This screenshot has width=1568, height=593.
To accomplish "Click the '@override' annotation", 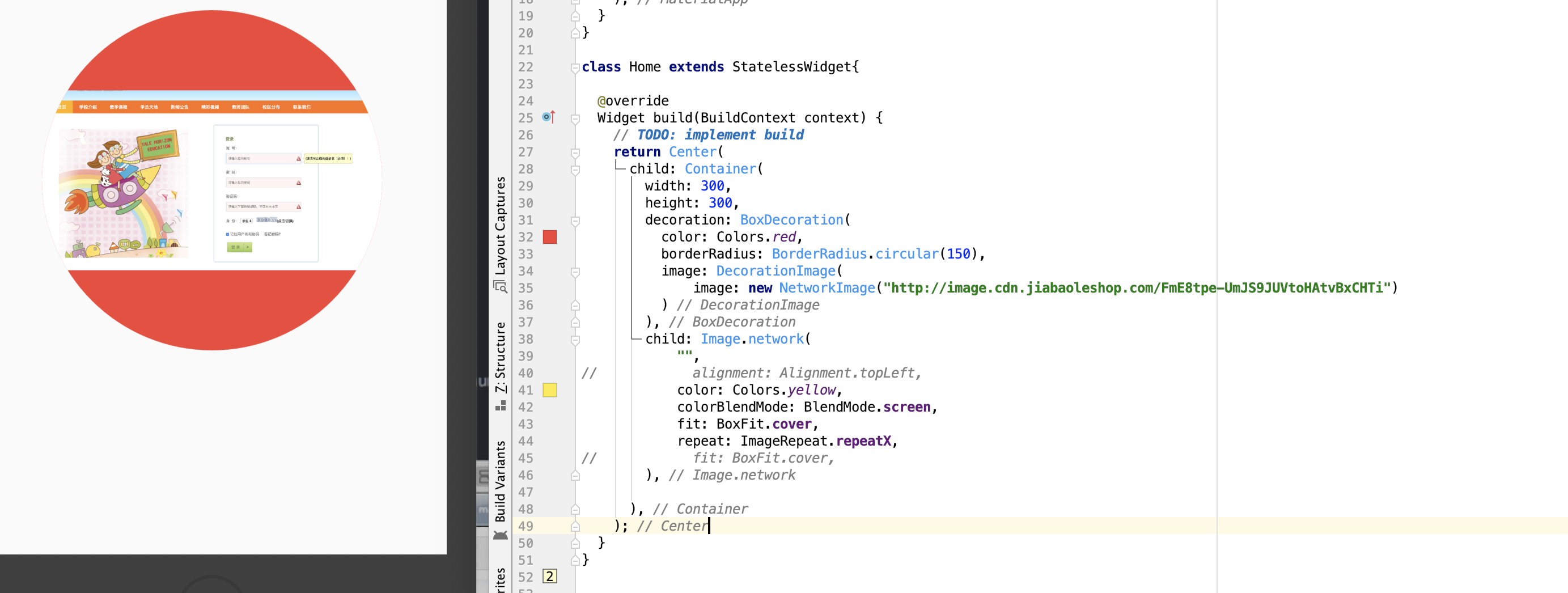I will point(633,101).
